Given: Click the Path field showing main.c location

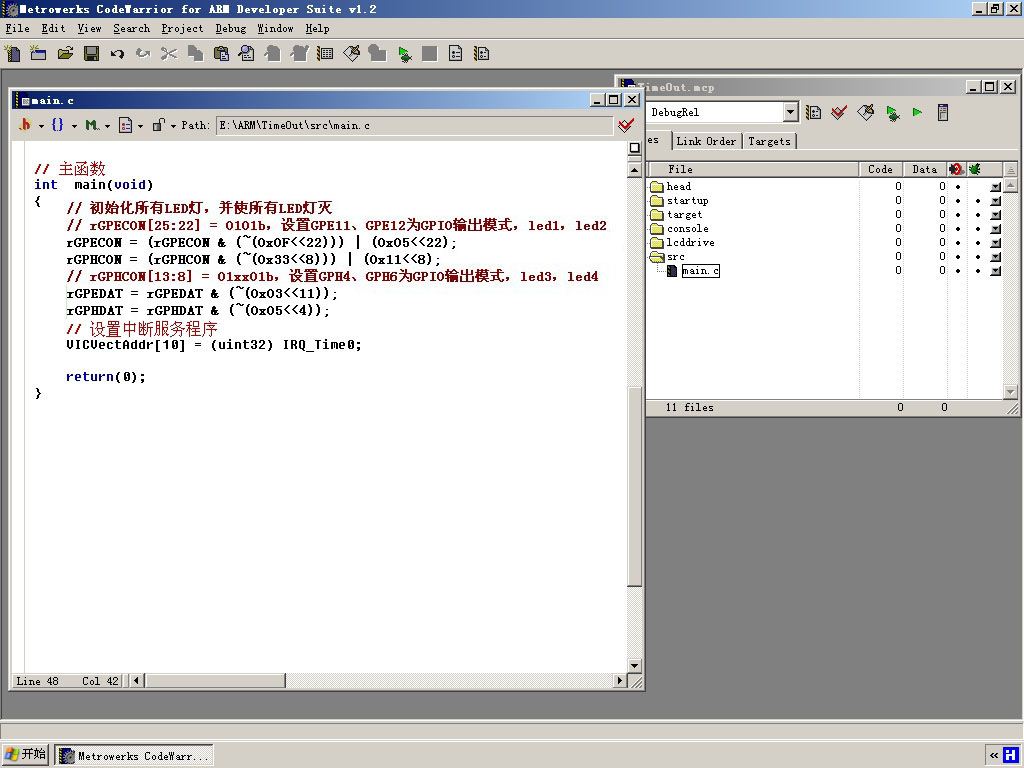Looking at the screenshot, I should tap(413, 125).
